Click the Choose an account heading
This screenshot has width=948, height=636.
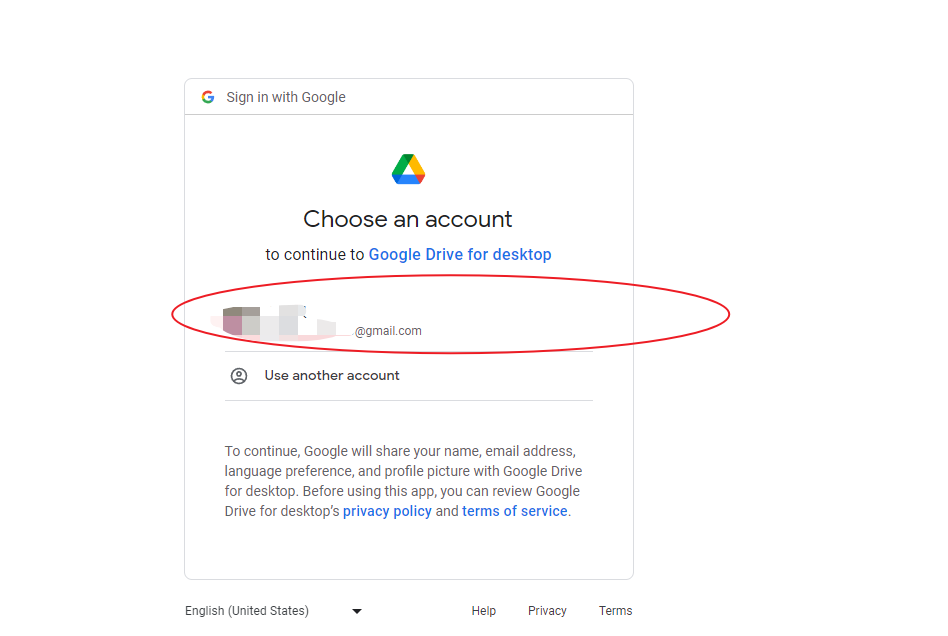(x=408, y=219)
